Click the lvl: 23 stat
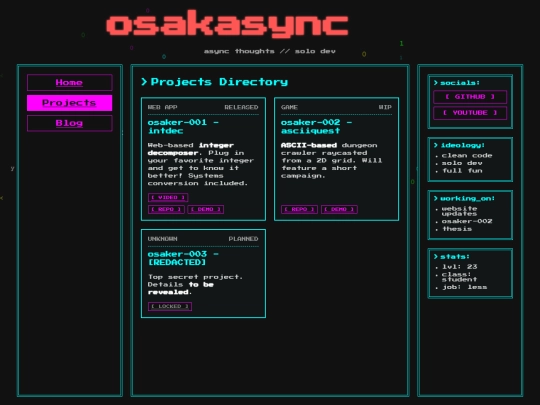Image resolution: width=540 pixels, height=405 pixels. click(459, 267)
